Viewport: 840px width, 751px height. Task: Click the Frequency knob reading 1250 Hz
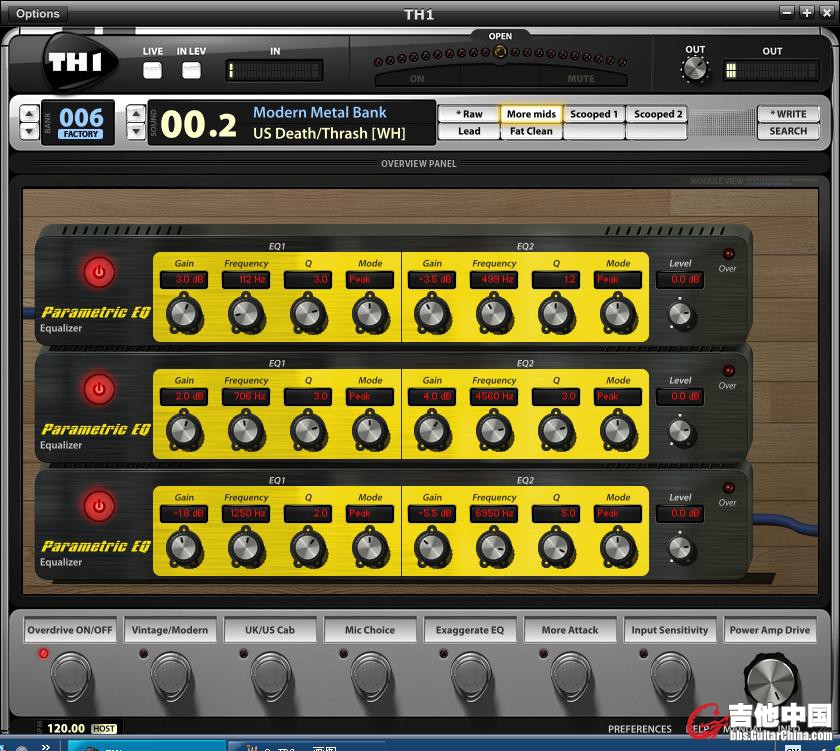click(246, 548)
